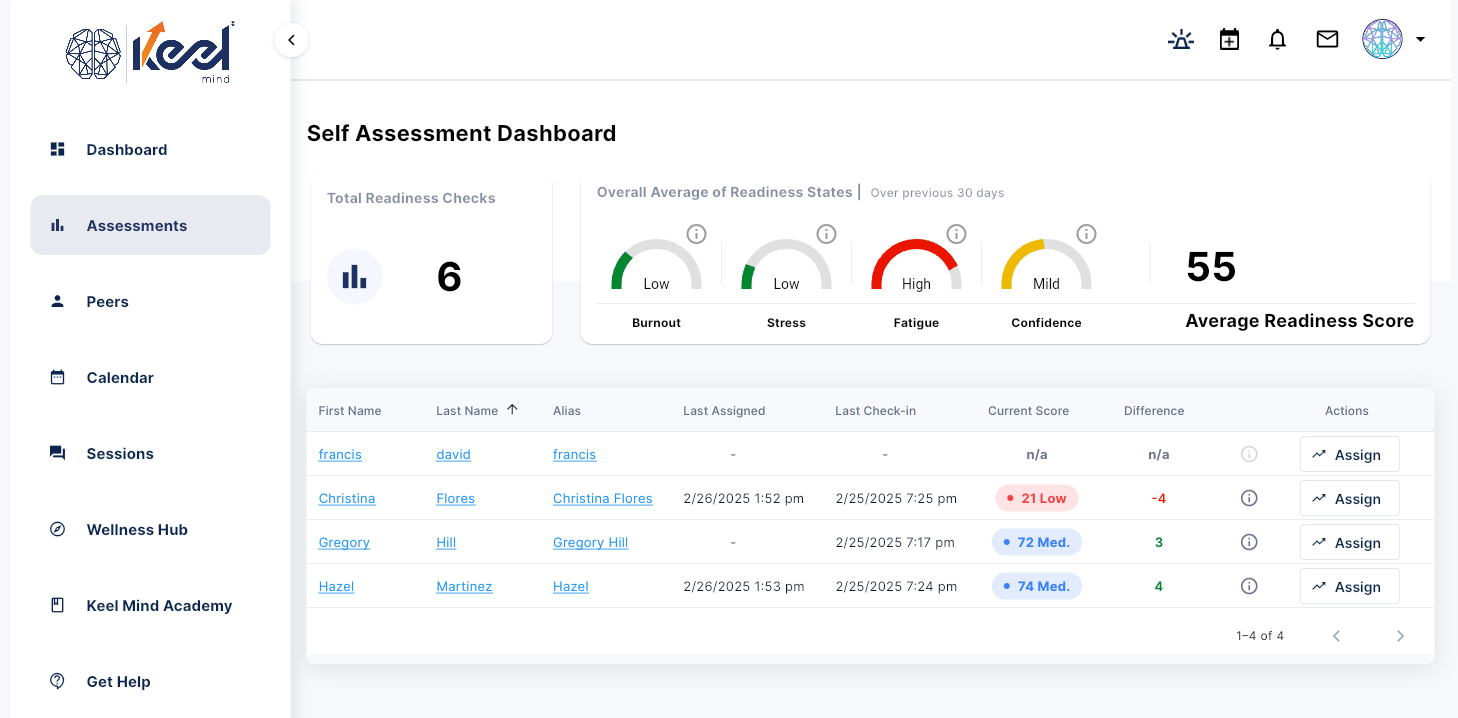Collapse the sidebar using the chevron button
This screenshot has width=1458, height=718.
click(291, 40)
